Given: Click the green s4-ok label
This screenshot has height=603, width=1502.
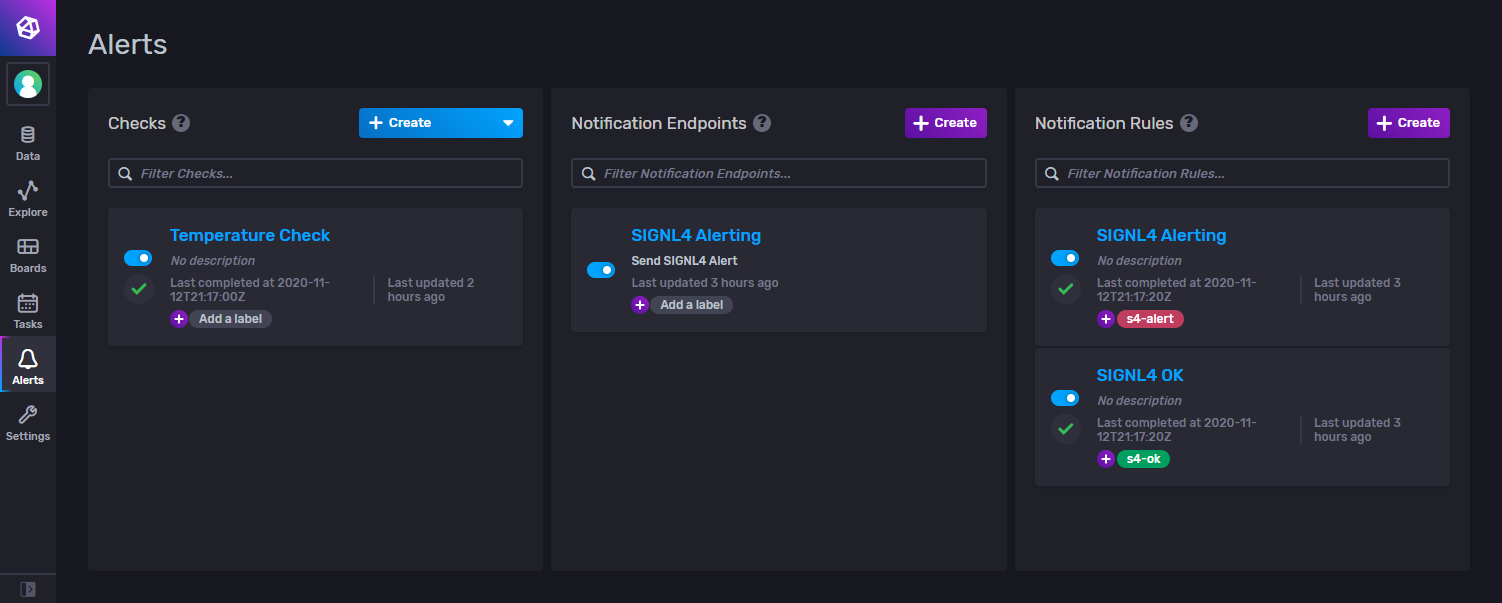Looking at the screenshot, I should click(x=1143, y=459).
